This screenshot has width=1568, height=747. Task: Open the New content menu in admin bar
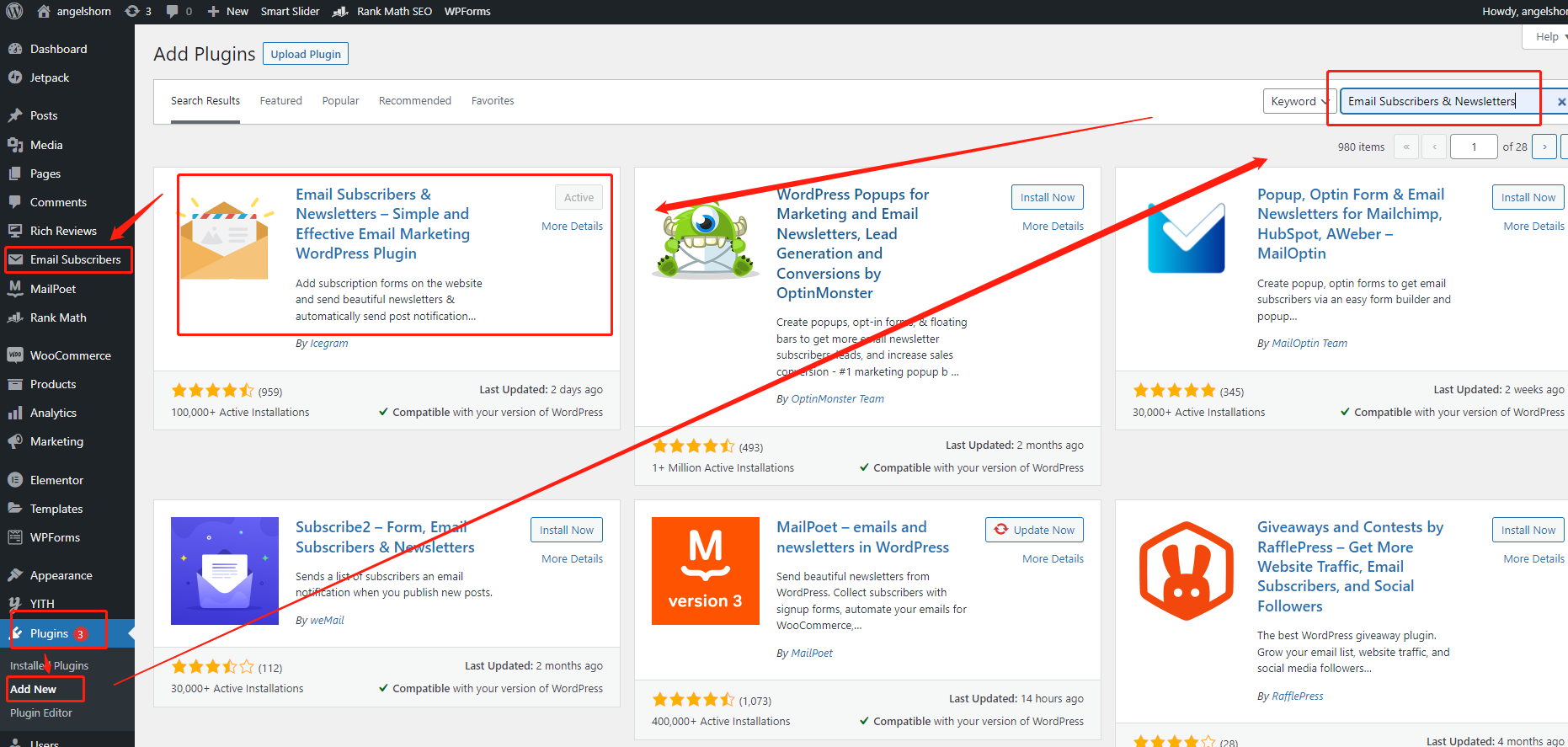227,11
